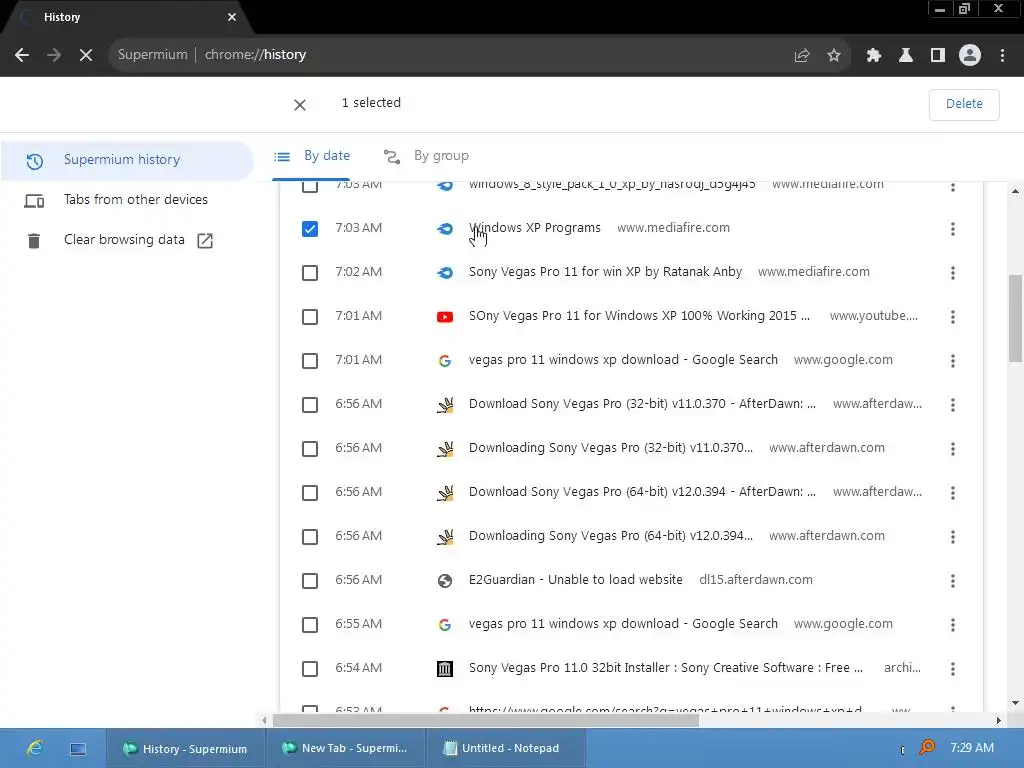Click the trash icon beside Clear browsing data

pos(34,241)
